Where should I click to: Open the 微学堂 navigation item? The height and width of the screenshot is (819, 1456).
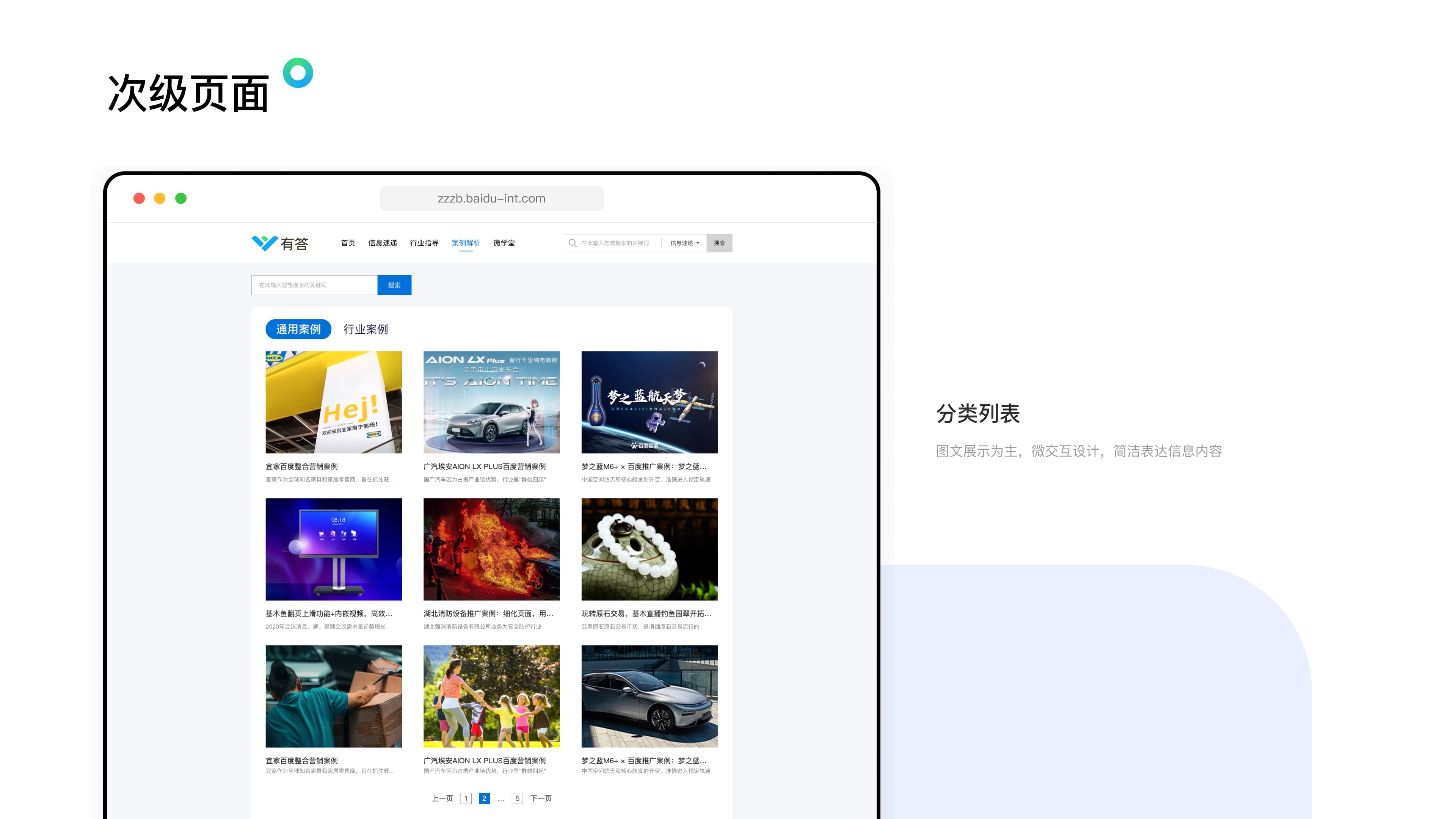(504, 243)
